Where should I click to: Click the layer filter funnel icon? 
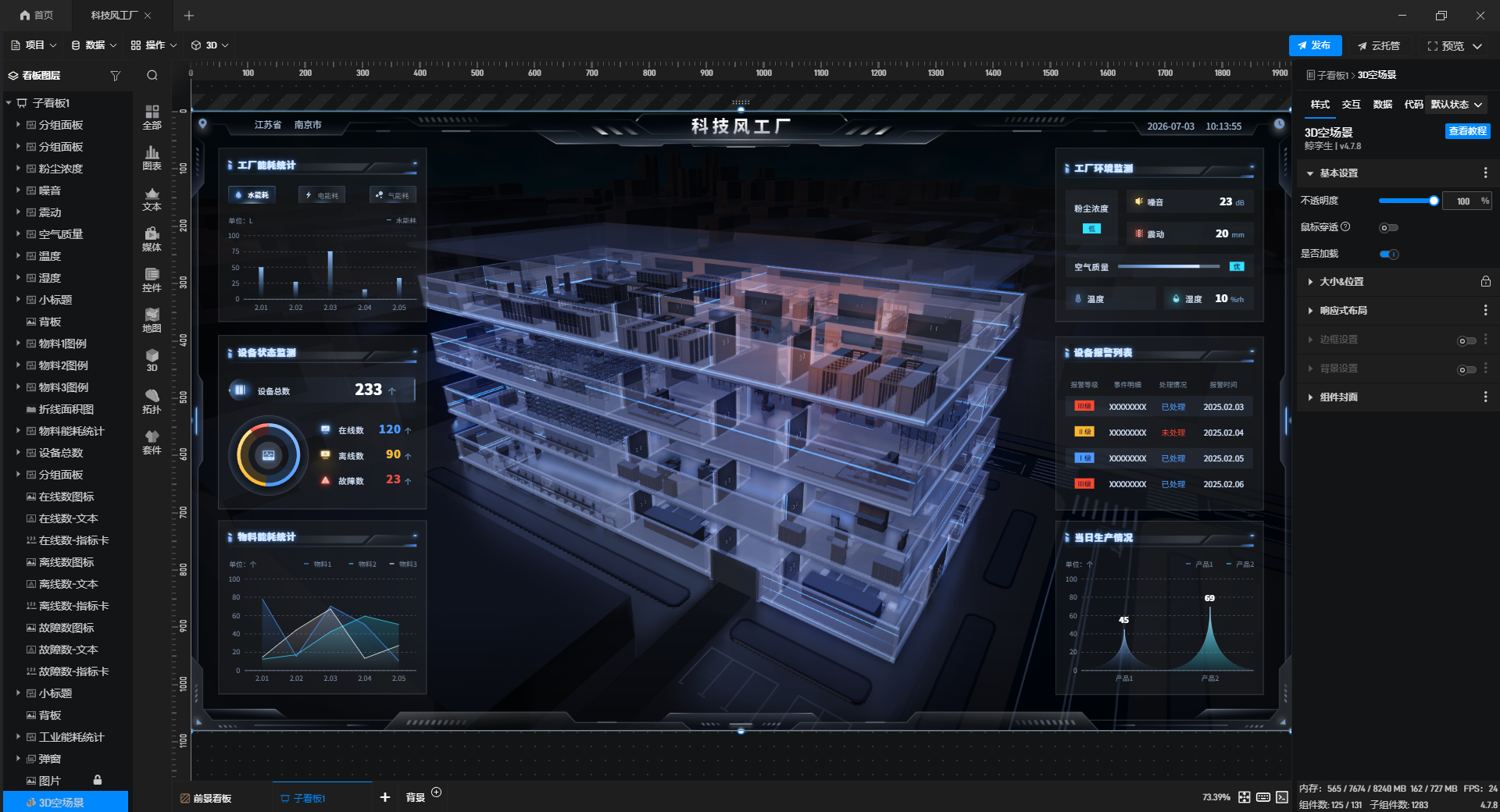coord(116,76)
